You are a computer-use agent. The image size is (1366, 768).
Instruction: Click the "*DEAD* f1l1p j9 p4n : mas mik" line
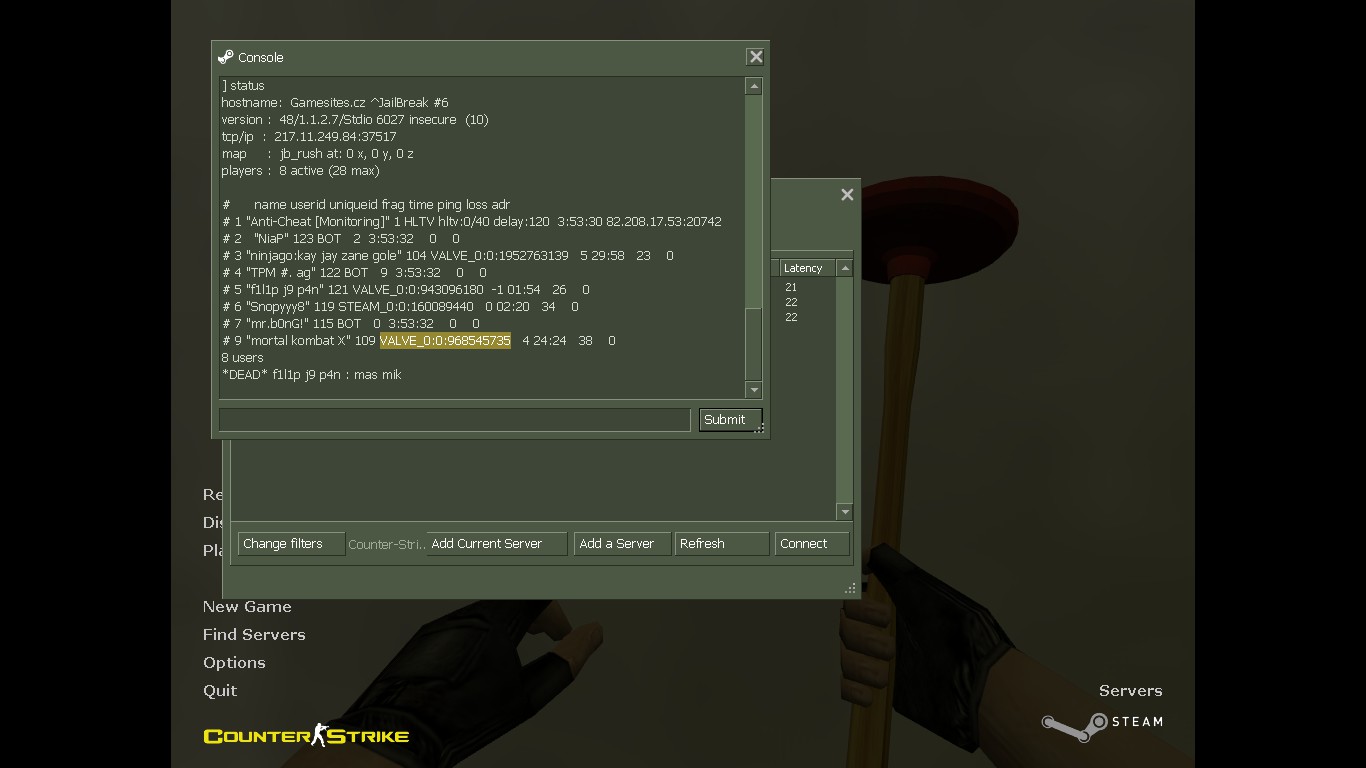point(311,375)
